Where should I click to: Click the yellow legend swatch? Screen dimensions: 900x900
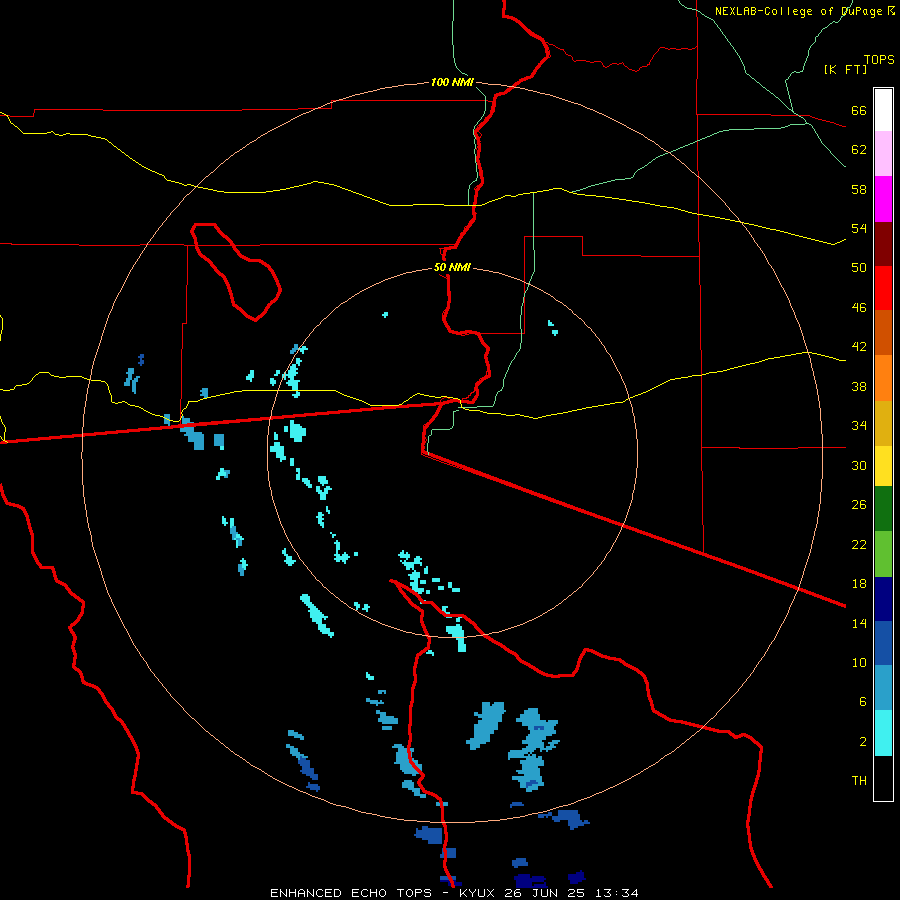(883, 466)
